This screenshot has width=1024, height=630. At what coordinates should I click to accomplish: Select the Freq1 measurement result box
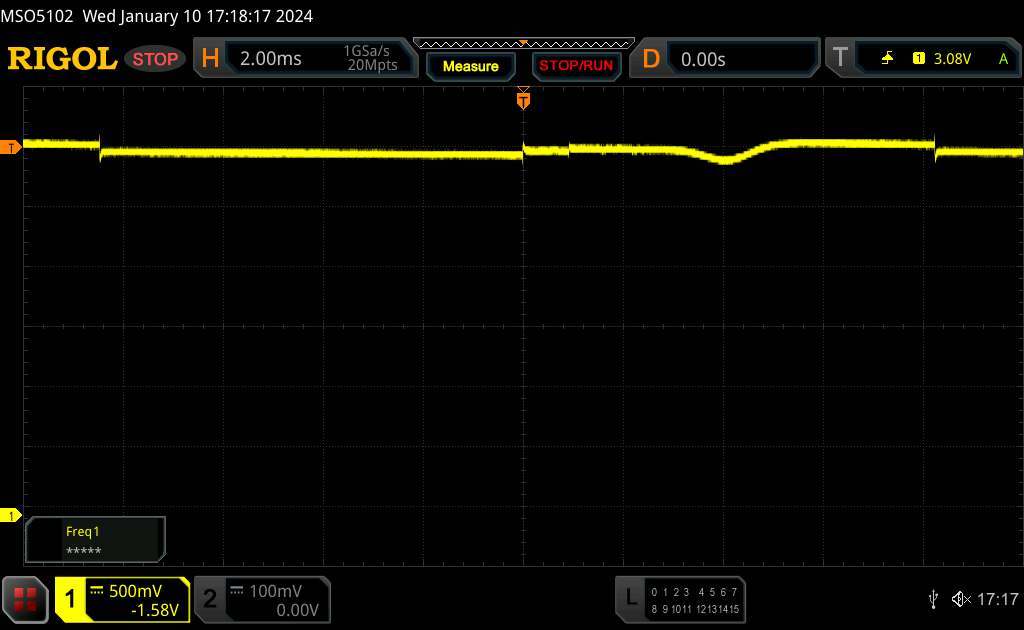95,540
